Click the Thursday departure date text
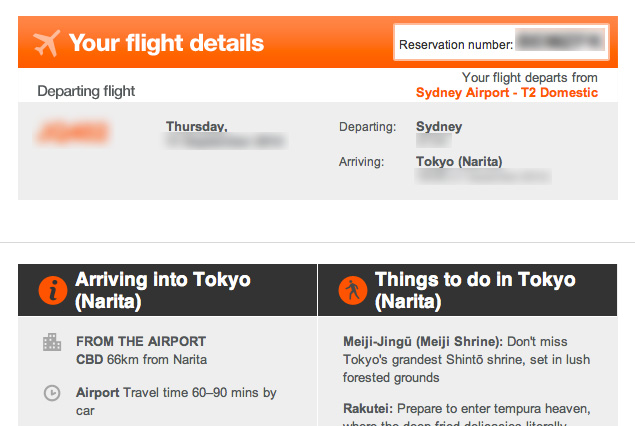The image size is (635, 426). point(197,127)
